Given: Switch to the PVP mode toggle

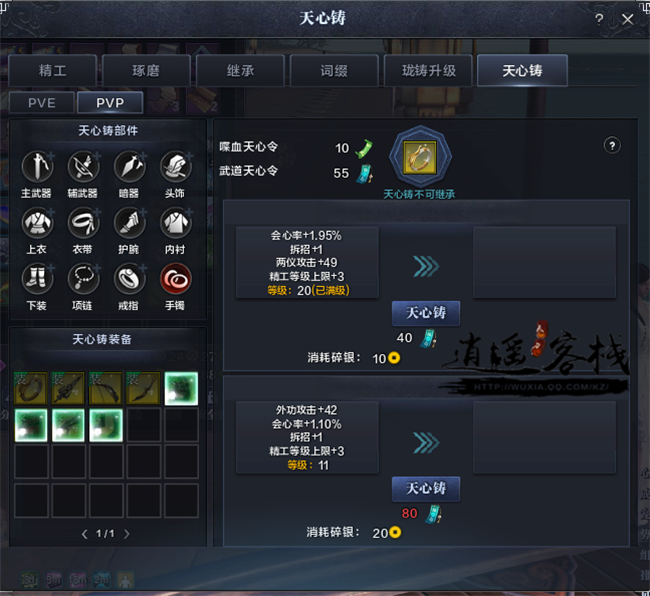Looking at the screenshot, I should click(110, 102).
